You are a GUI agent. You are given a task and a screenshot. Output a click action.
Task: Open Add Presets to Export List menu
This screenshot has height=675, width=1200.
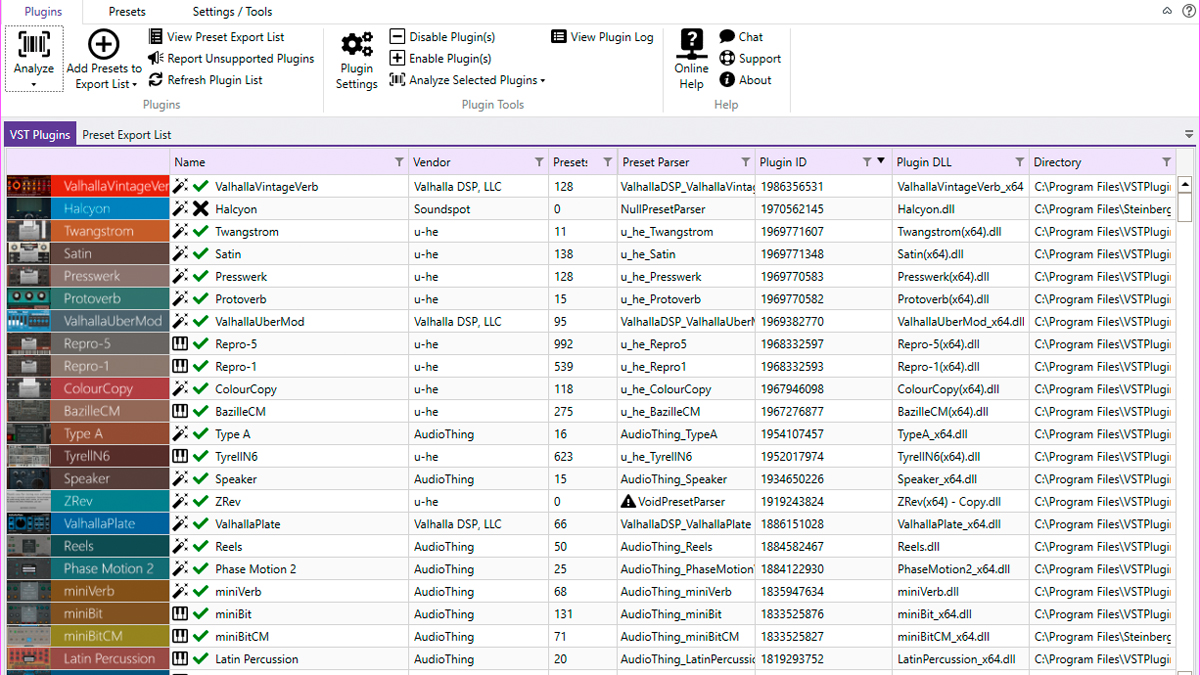104,60
